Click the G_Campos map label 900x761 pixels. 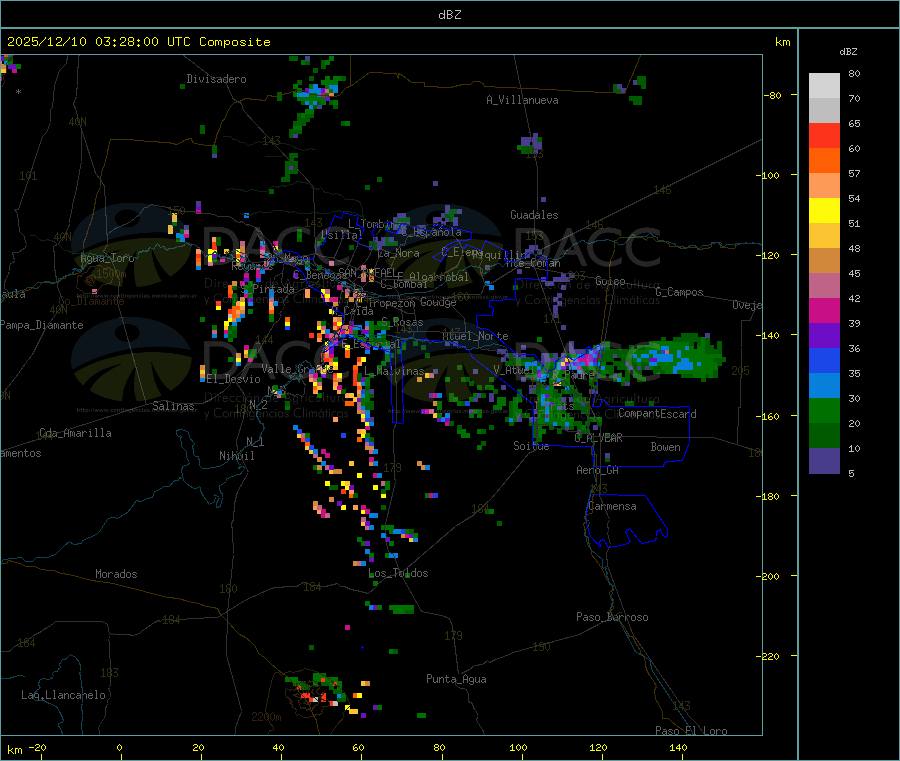tap(680, 292)
